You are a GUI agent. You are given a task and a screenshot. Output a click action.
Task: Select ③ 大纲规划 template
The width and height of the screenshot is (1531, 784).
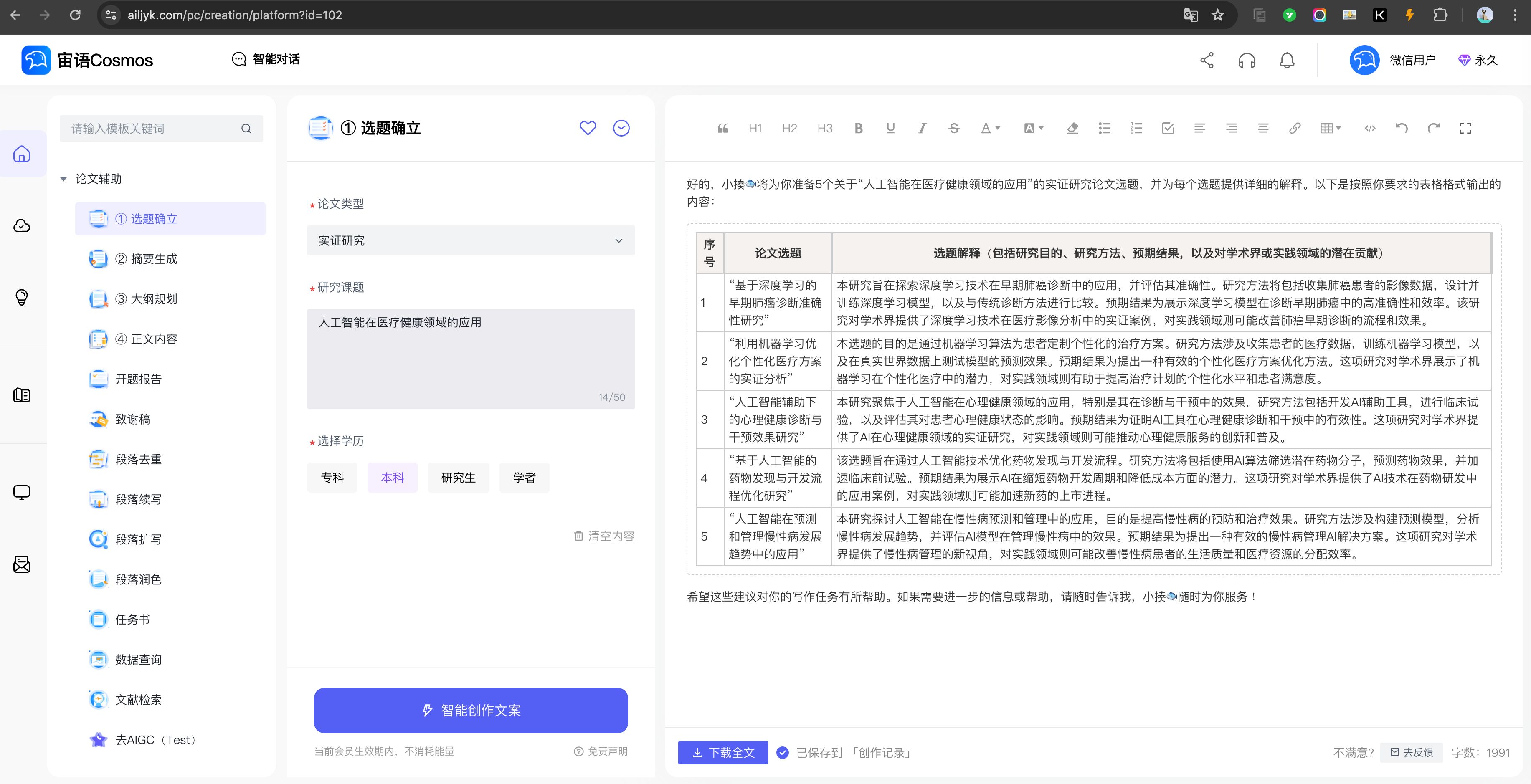[x=170, y=299]
